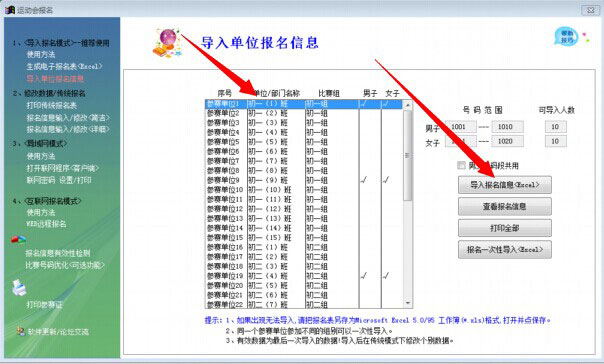
Task: Select row 参赛单位15 初一(15)班
Action: coord(304,238)
